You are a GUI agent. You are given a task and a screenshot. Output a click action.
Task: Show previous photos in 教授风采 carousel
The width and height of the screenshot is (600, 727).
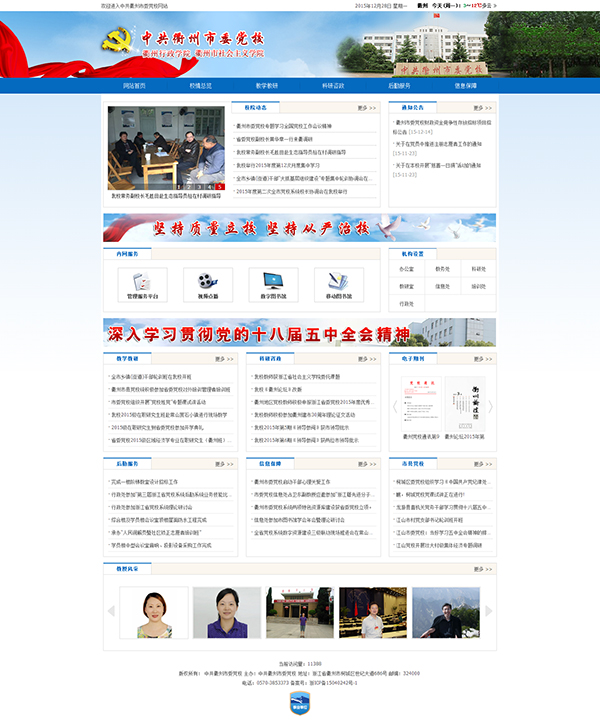[x=111, y=611]
